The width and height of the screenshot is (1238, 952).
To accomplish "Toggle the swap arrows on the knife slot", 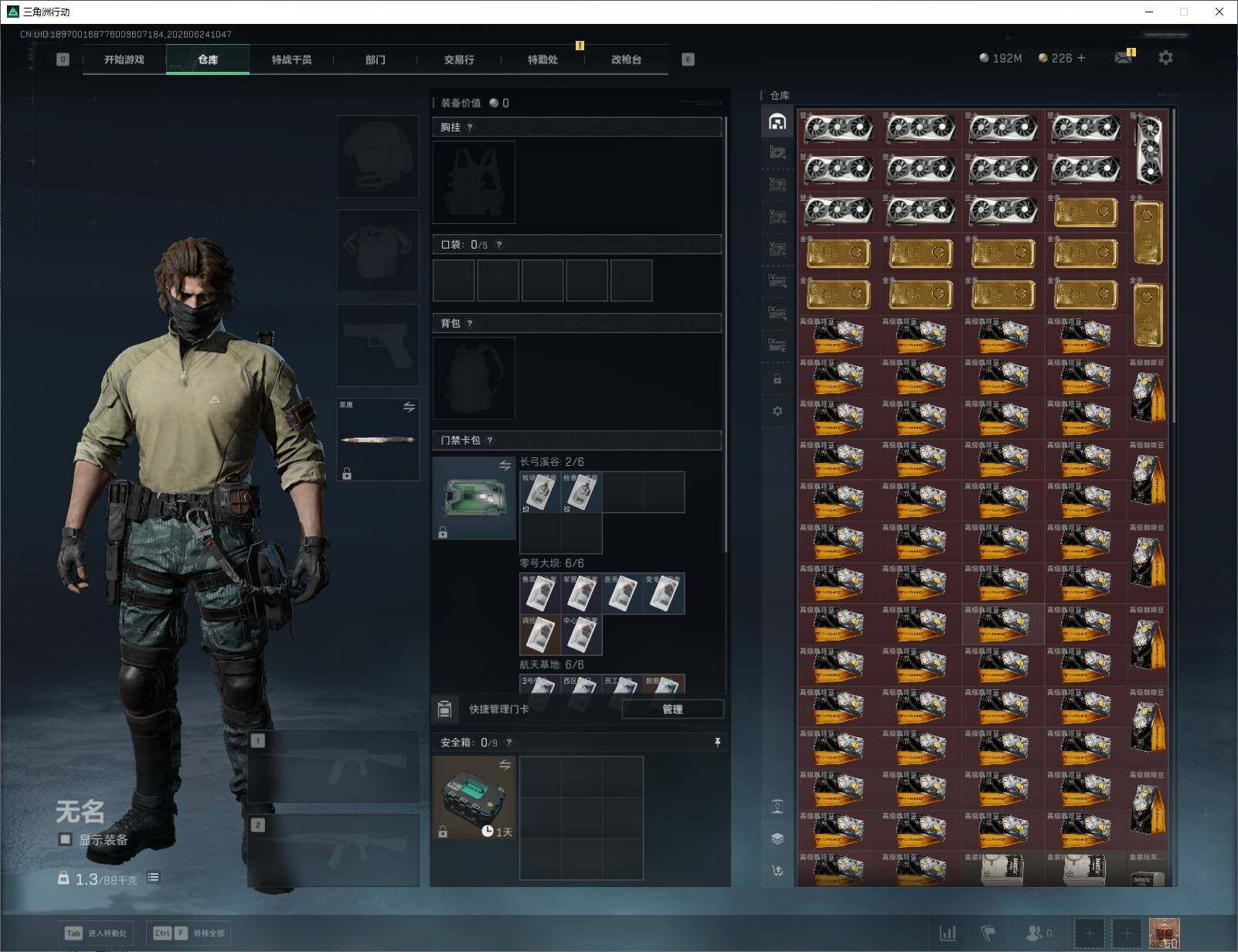I will (x=409, y=406).
